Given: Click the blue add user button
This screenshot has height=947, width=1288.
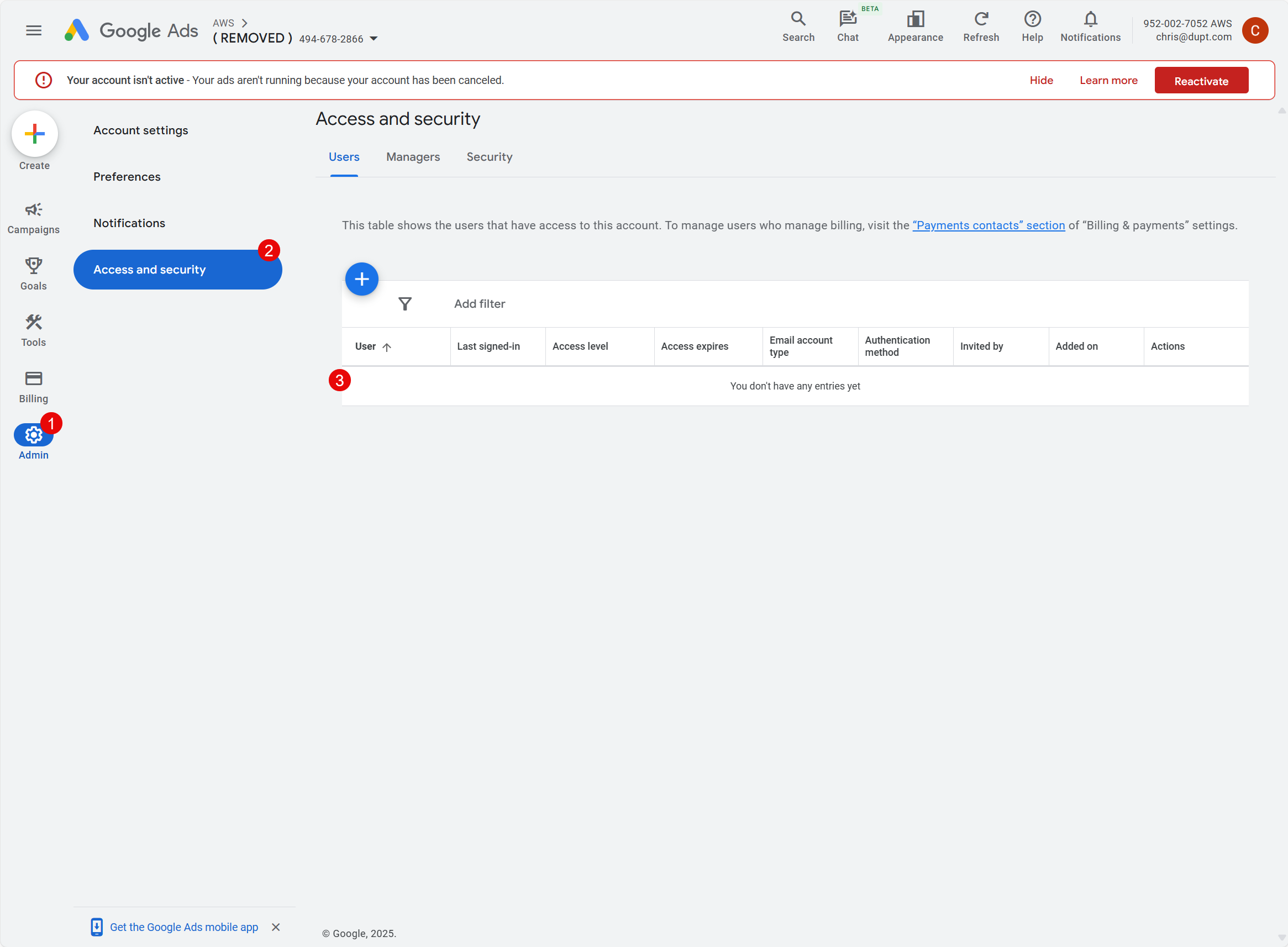Looking at the screenshot, I should pyautogui.click(x=362, y=279).
